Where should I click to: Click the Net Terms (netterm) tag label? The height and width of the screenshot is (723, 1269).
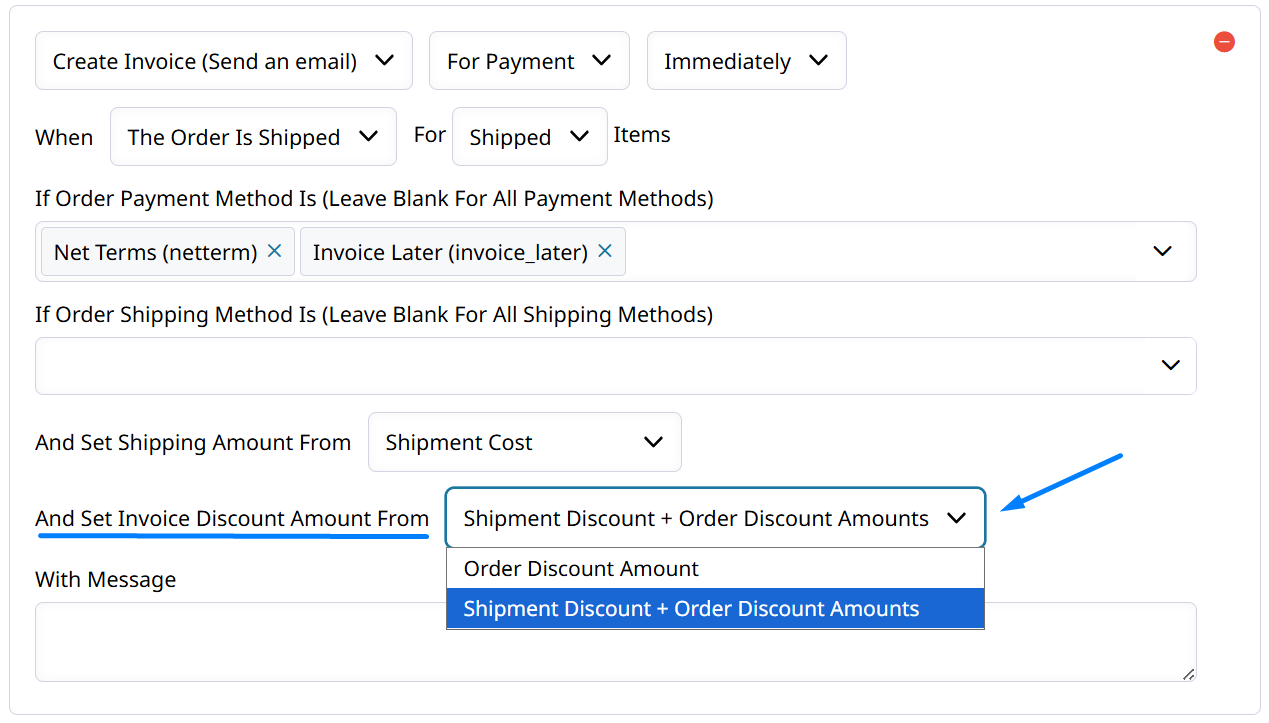point(156,252)
